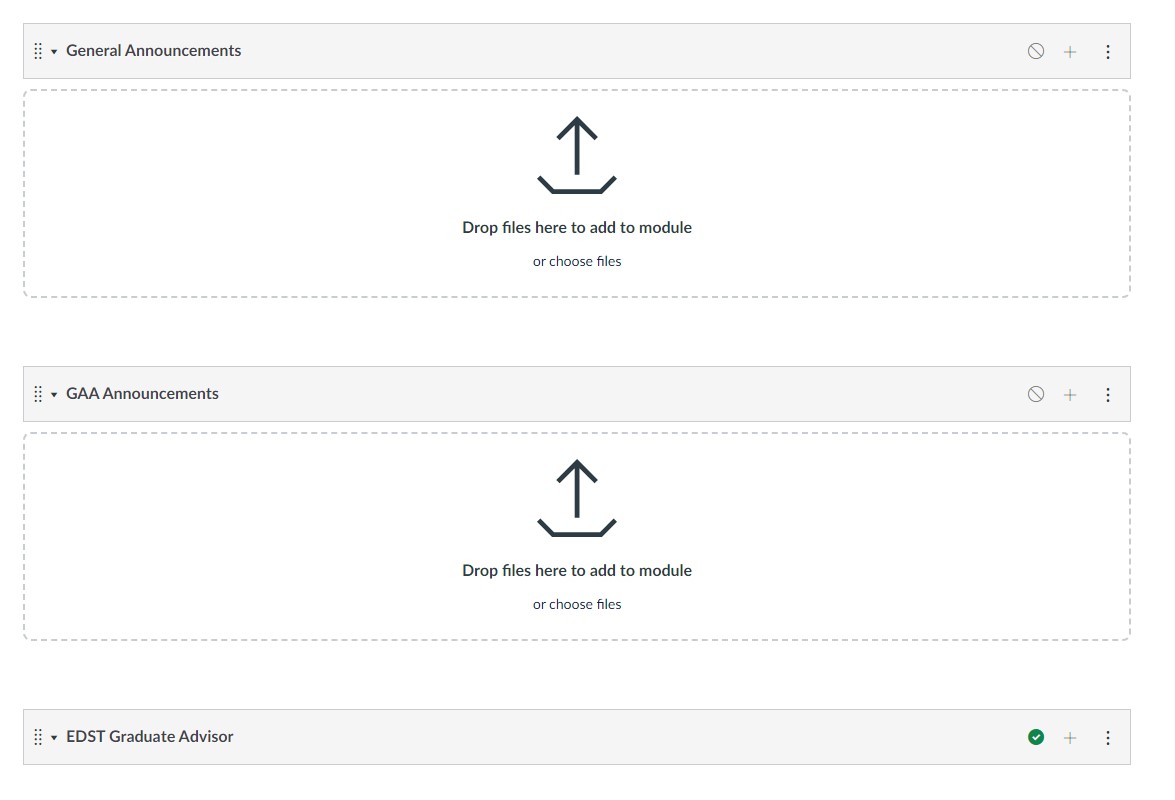Open General Announcements module options menu
The height and width of the screenshot is (800, 1175).
click(x=1108, y=51)
